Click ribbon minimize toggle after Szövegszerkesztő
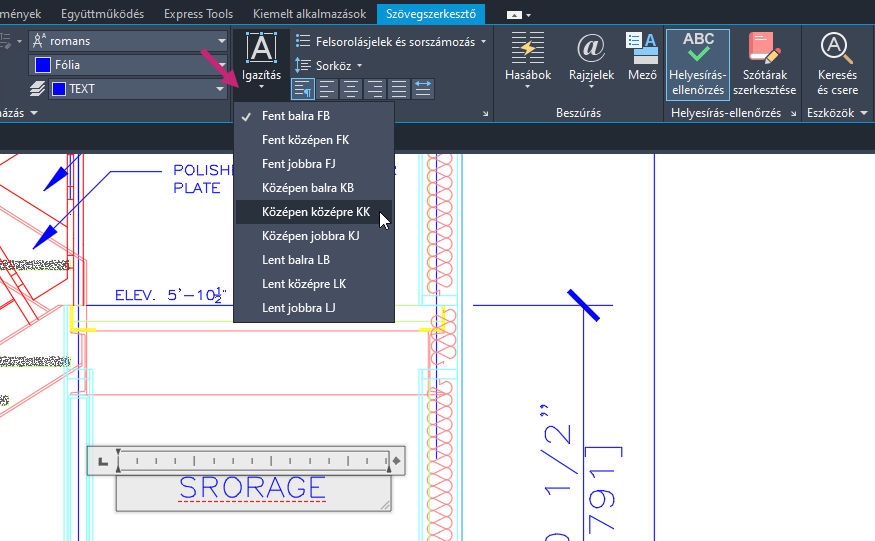This screenshot has width=875, height=541. (514, 15)
